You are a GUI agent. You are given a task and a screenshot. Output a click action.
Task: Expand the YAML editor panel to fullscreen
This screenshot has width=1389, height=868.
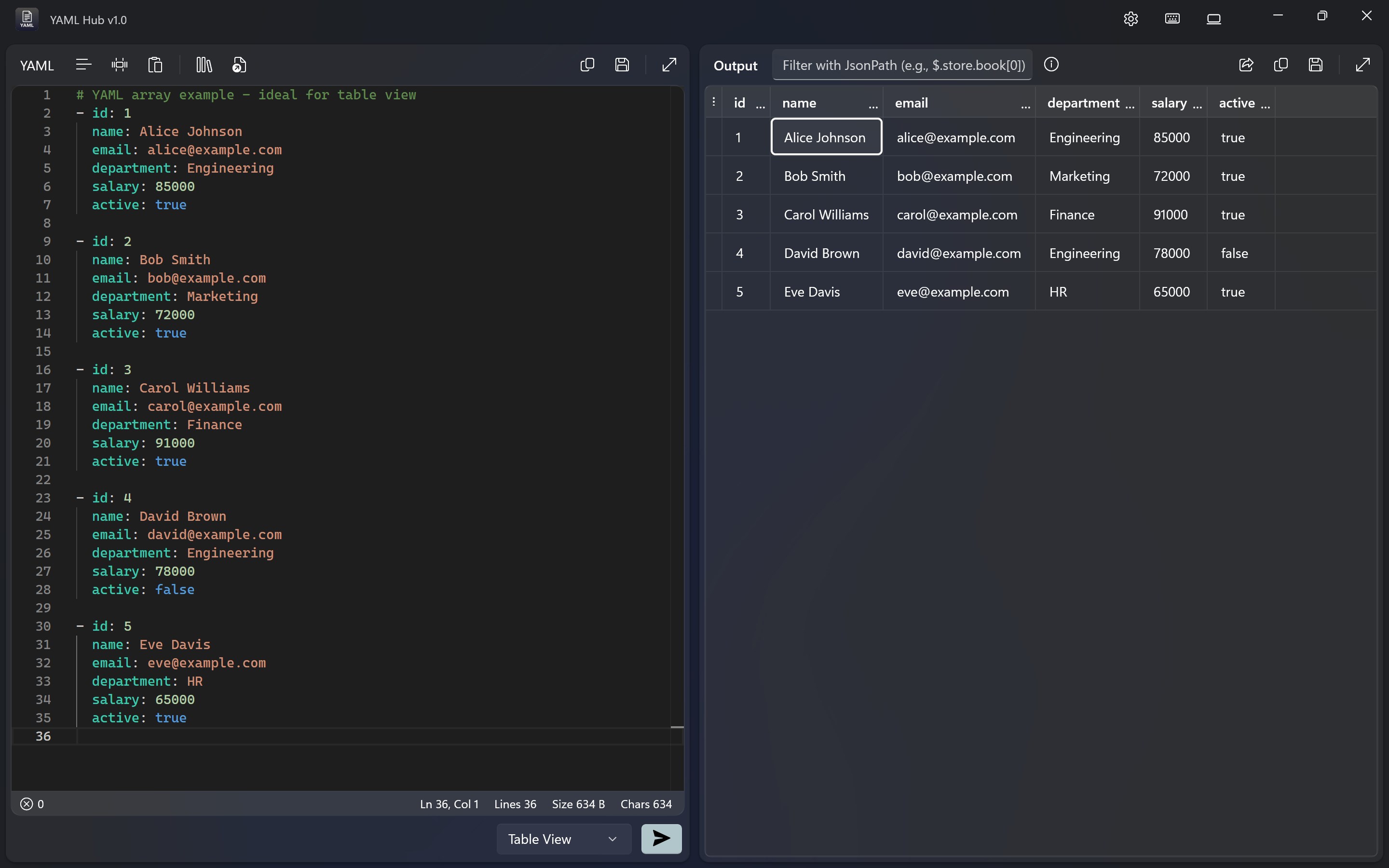pyautogui.click(x=669, y=65)
